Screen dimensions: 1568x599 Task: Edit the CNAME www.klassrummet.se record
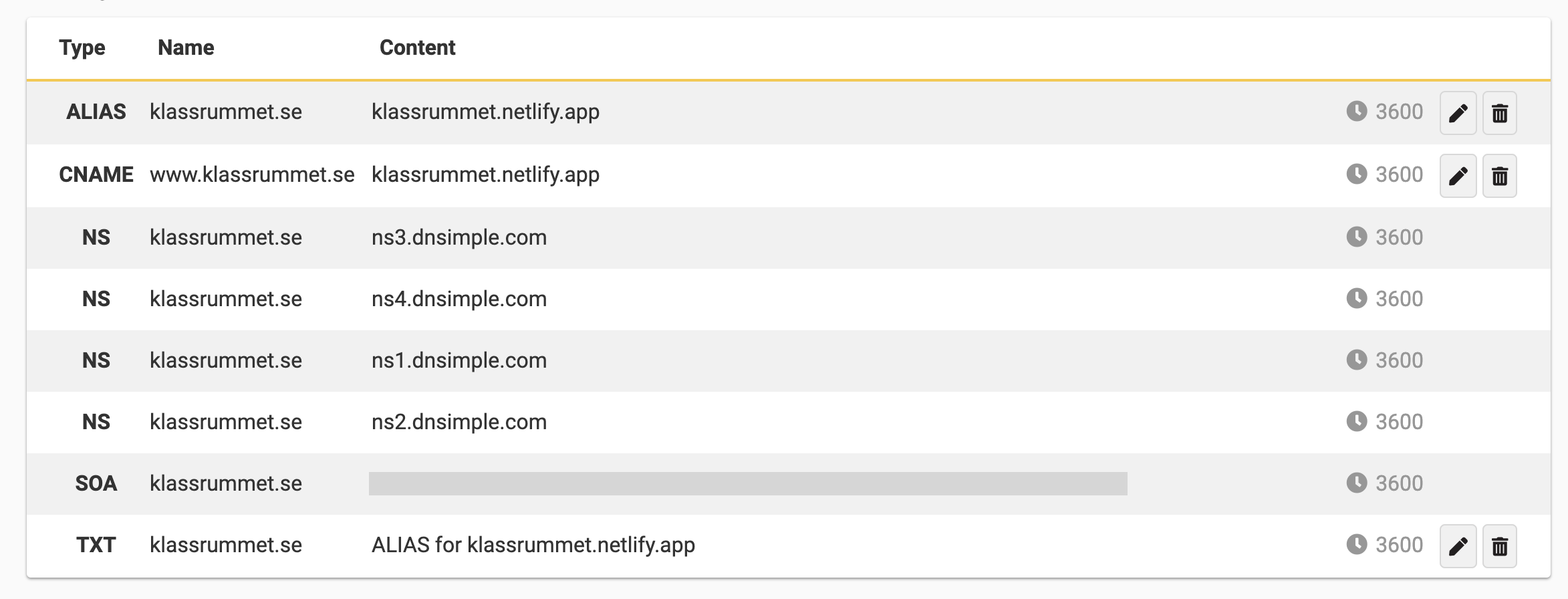point(1458,176)
